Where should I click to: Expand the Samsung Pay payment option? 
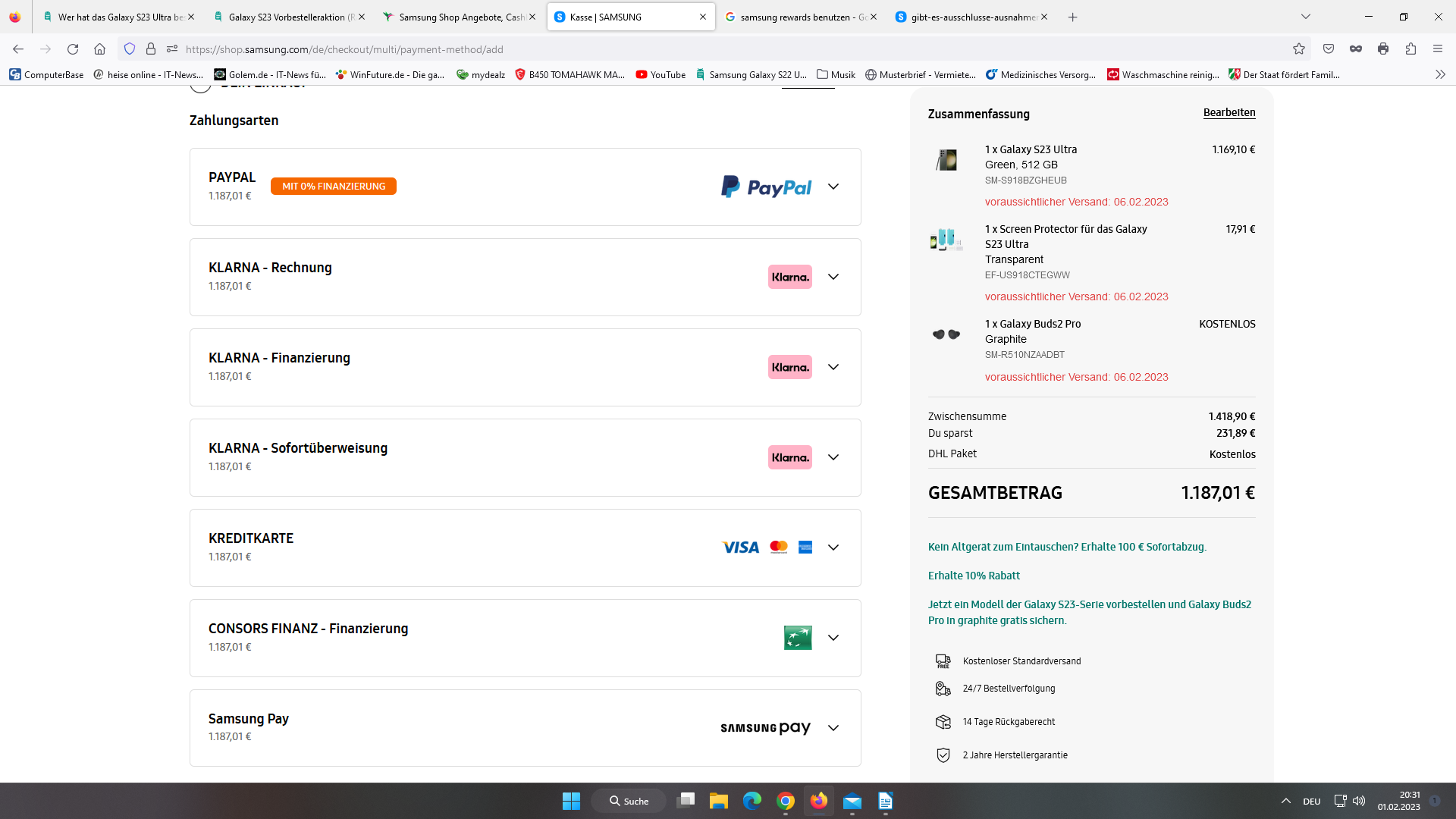(833, 728)
